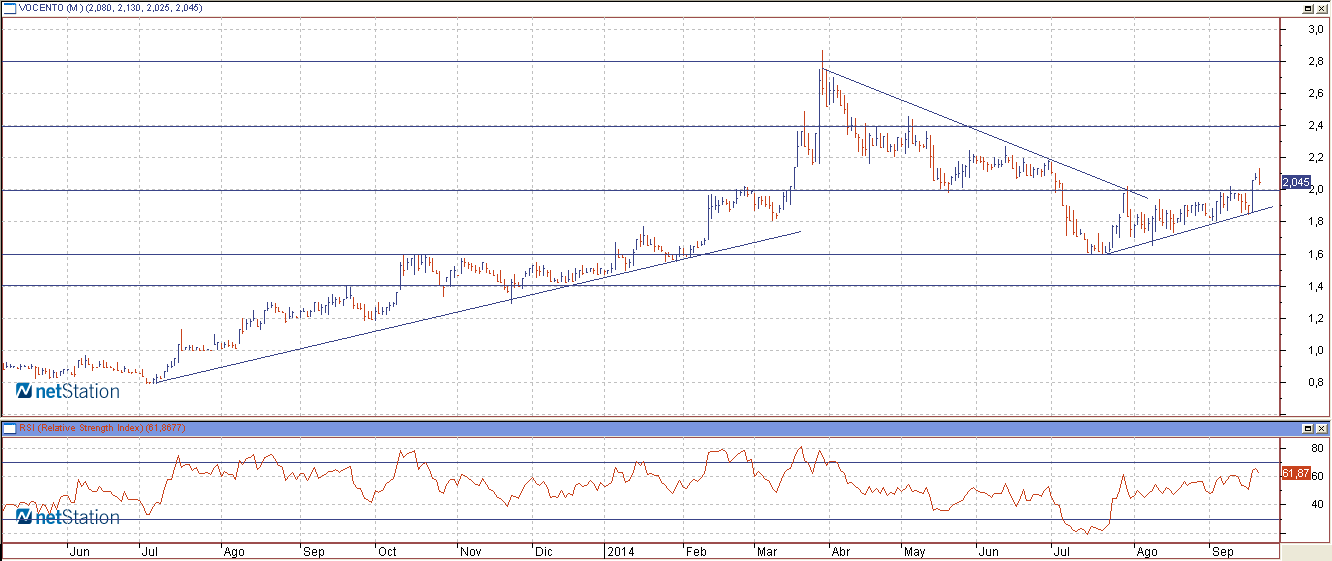Click the Mar label on time axis
The image size is (1332, 561).
(768, 551)
